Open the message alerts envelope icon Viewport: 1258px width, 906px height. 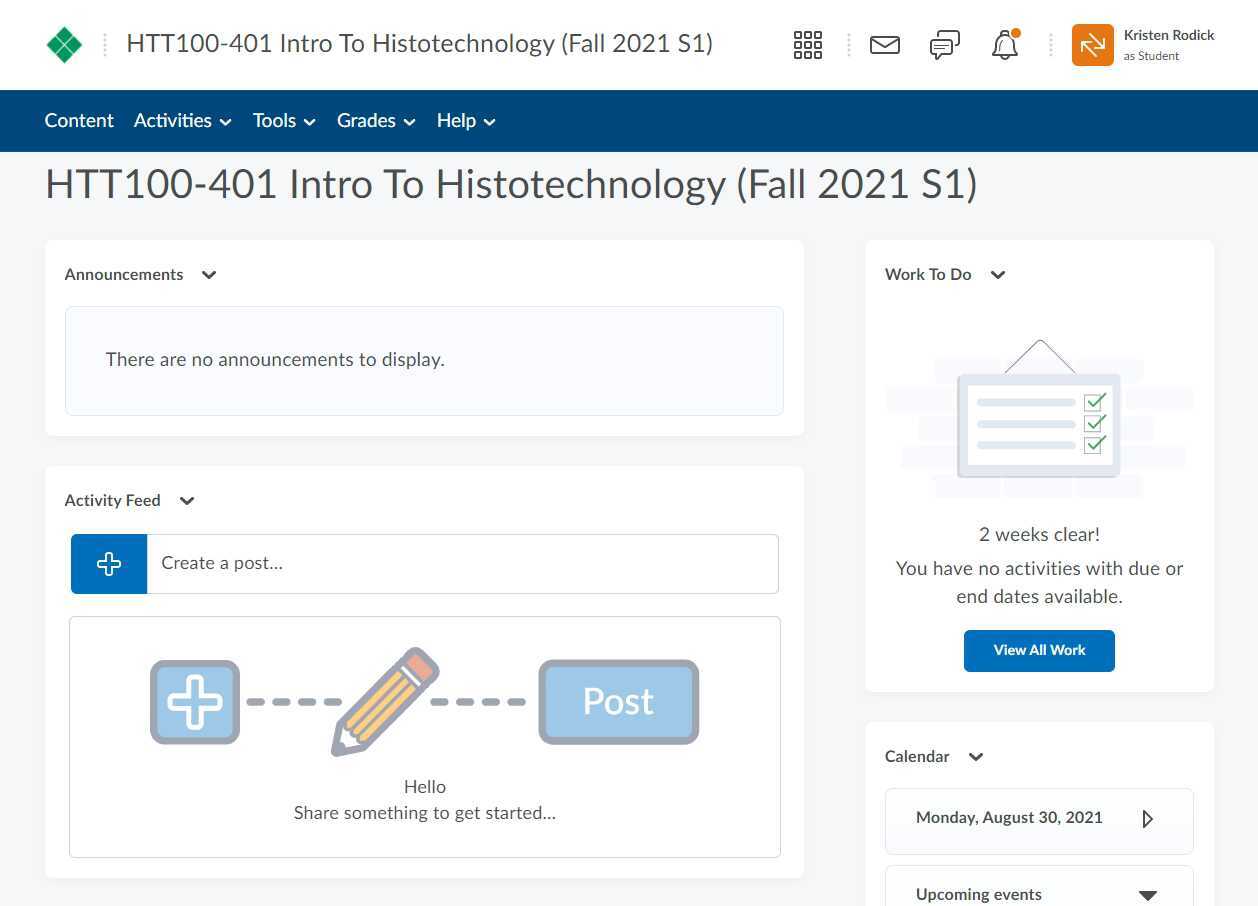[885, 45]
